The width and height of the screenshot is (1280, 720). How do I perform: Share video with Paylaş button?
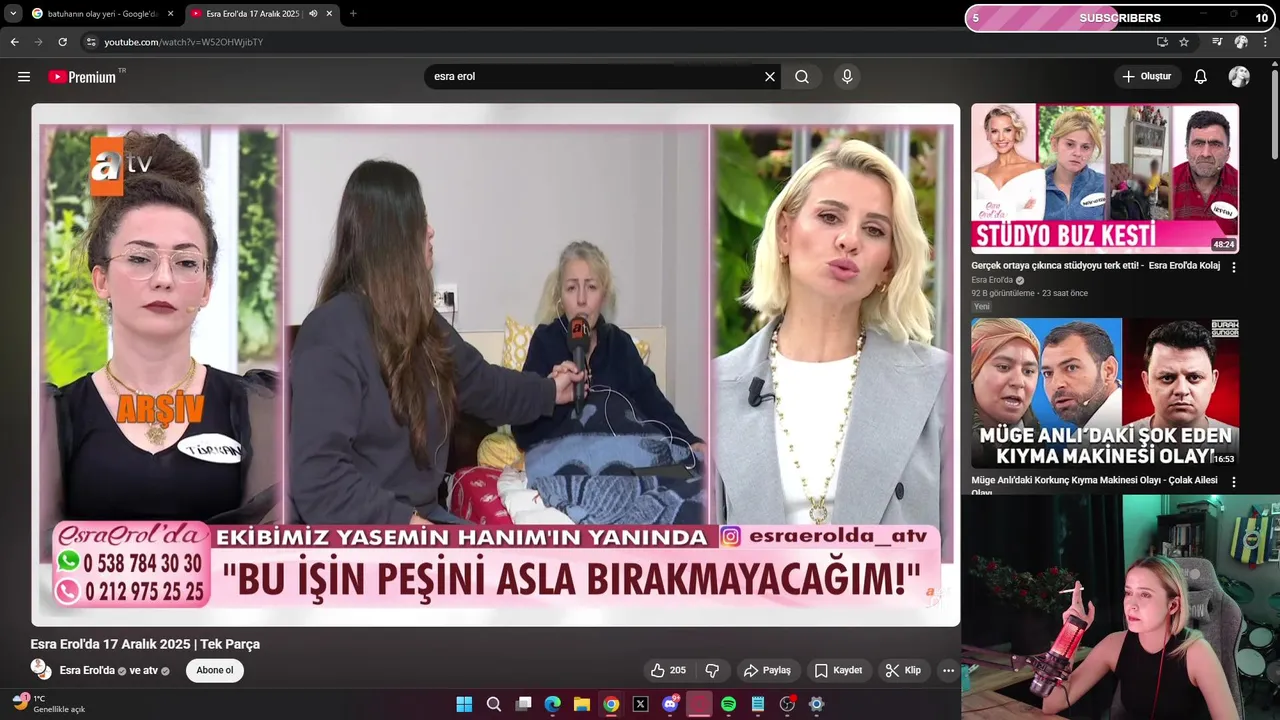point(767,670)
